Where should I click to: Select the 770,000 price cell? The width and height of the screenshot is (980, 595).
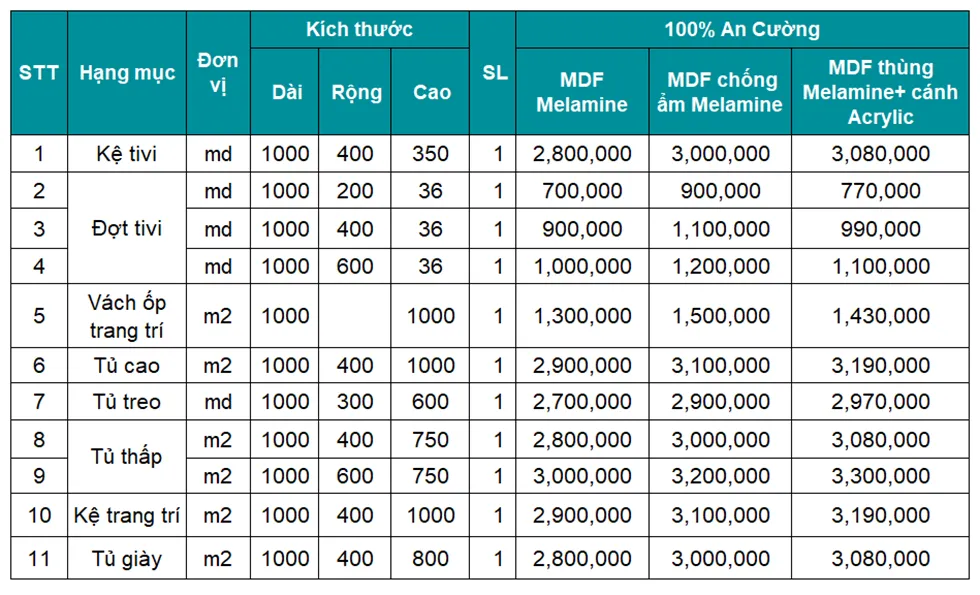880,191
